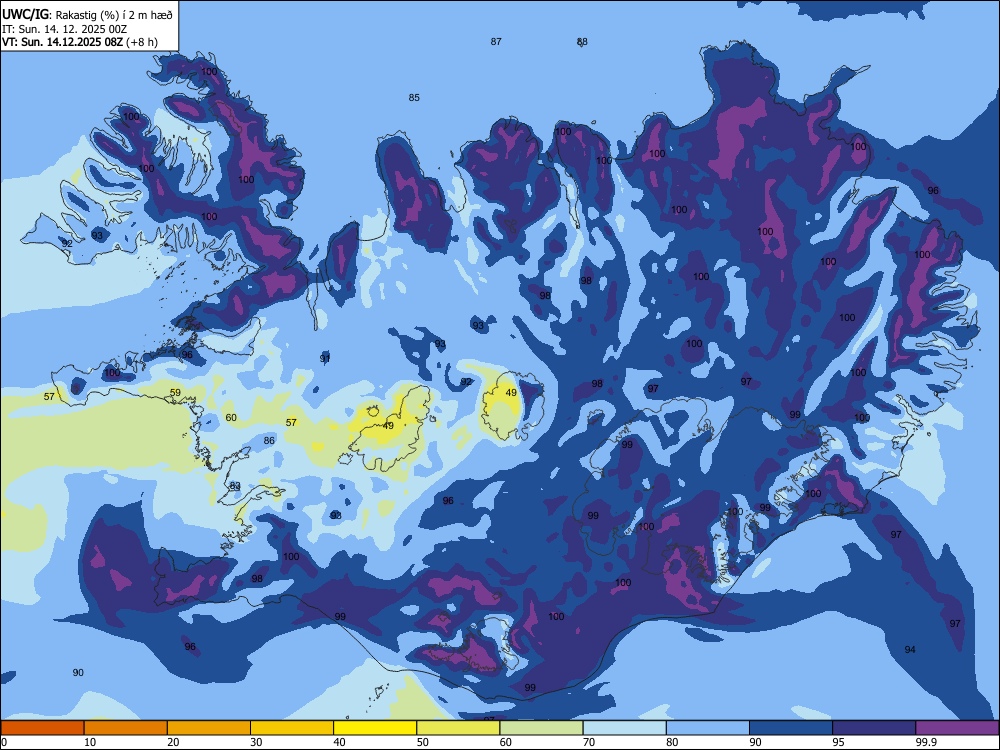Click the 'UWC/IG: Rakastig (%) í 2 m hæð' title

coord(87,14)
